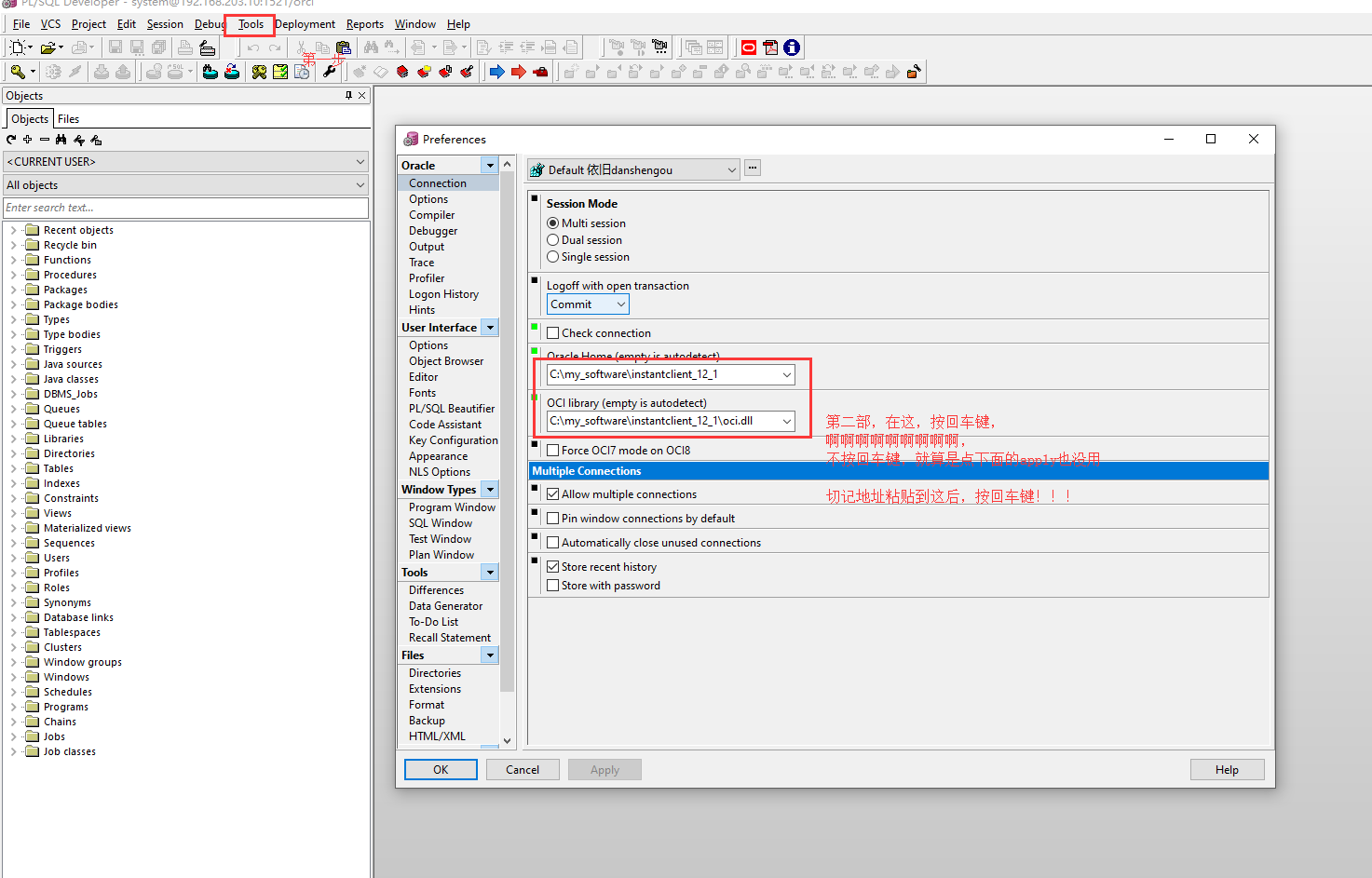Click the PDF document toolbar icon
Viewport: 1372px width, 878px height.
[x=770, y=47]
